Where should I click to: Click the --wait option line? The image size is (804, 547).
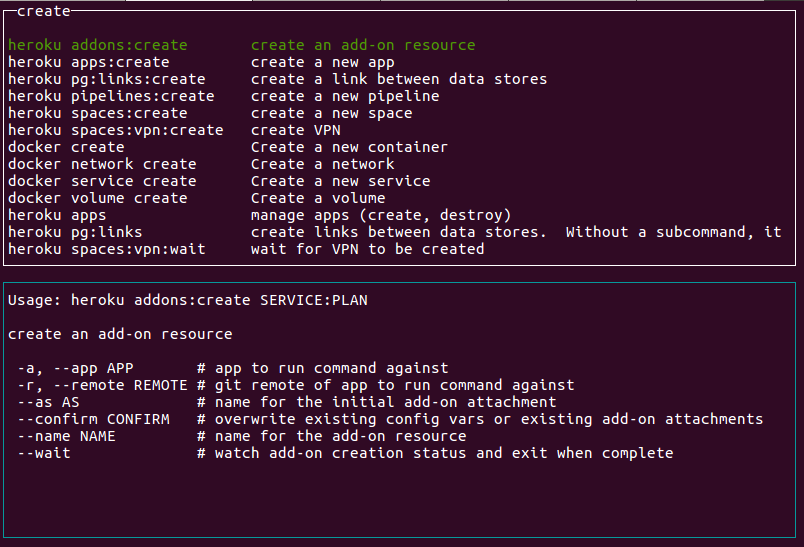click(345, 453)
